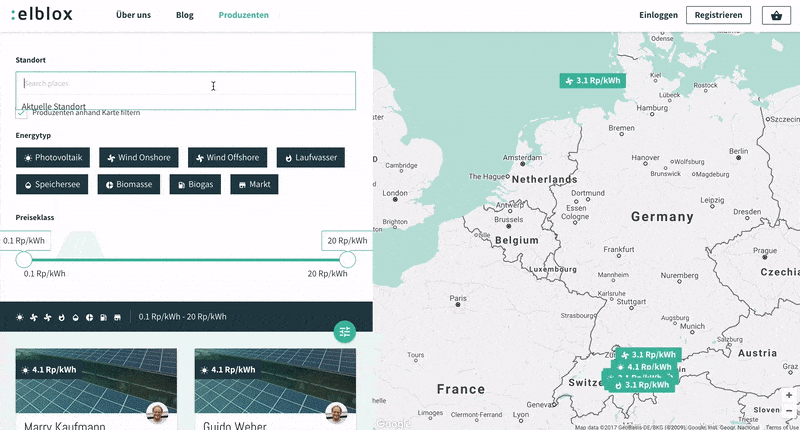Click the pie chart icon in summary bar
This screenshot has width=800, height=430.
point(89,317)
